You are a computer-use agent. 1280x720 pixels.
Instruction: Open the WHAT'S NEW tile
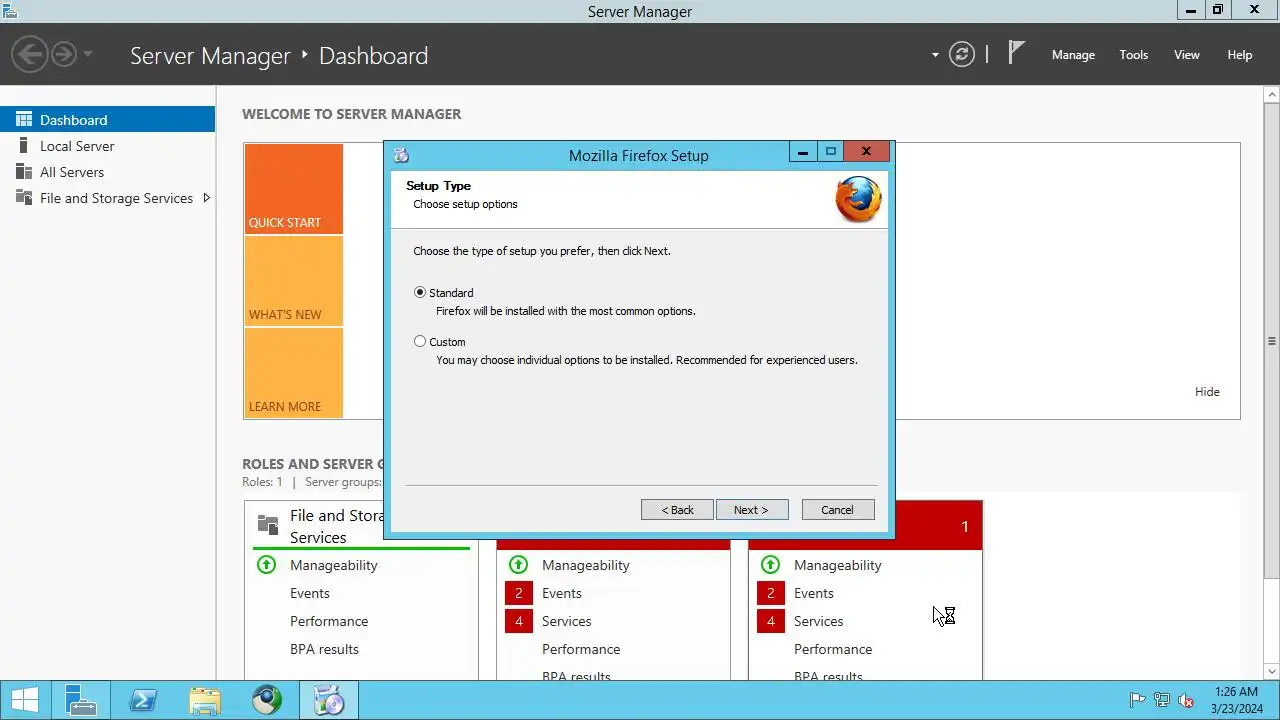[294, 281]
